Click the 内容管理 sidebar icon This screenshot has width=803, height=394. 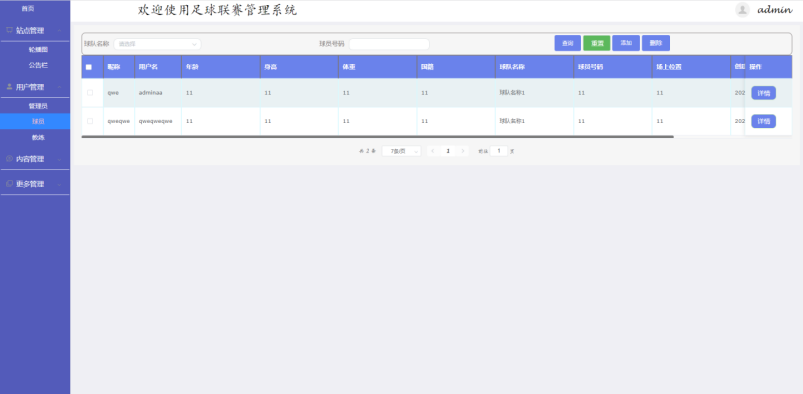tap(9, 159)
